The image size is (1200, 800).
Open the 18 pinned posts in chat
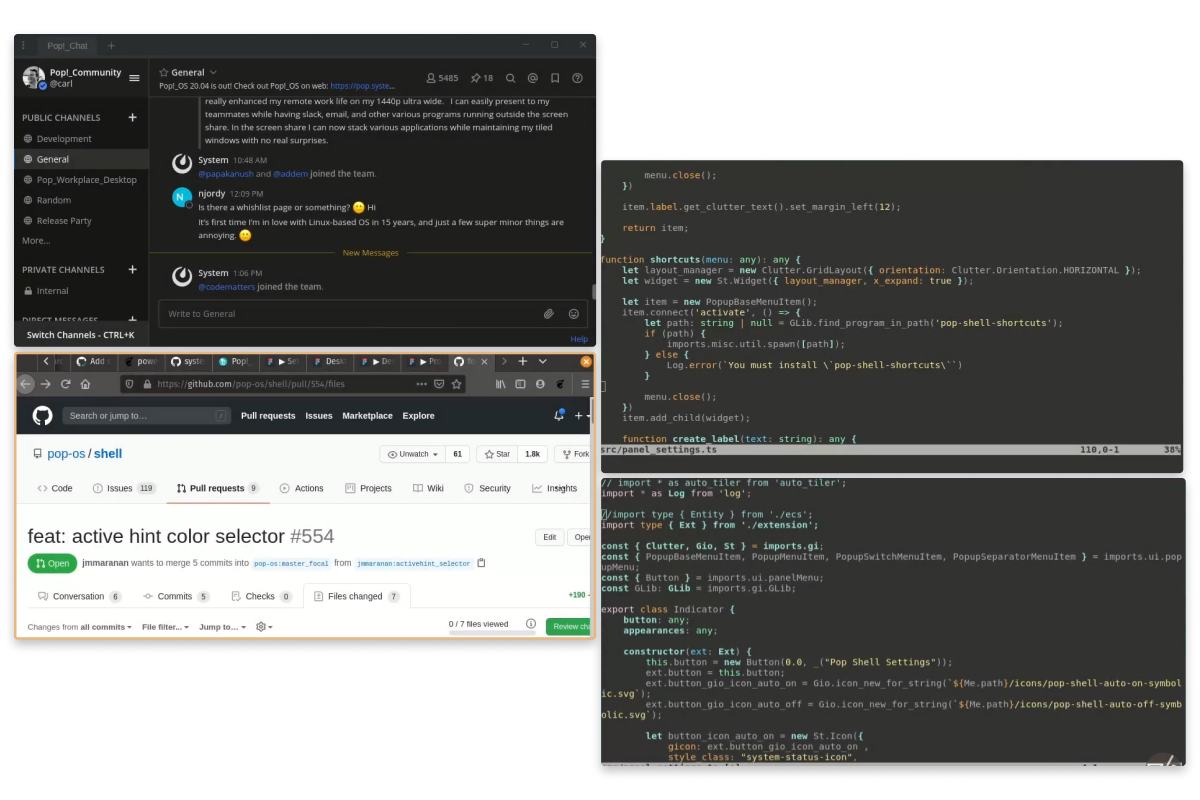pos(482,78)
